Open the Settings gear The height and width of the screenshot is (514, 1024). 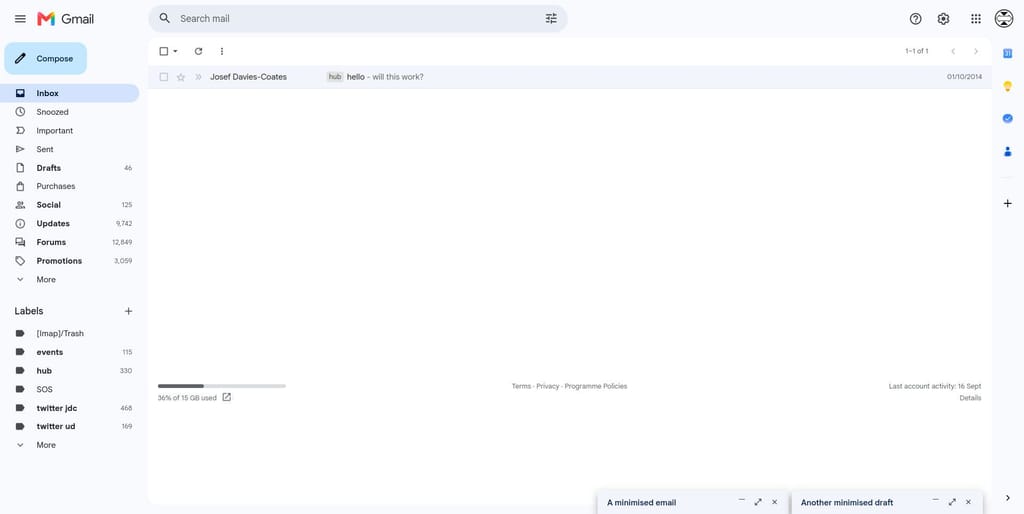click(x=943, y=19)
